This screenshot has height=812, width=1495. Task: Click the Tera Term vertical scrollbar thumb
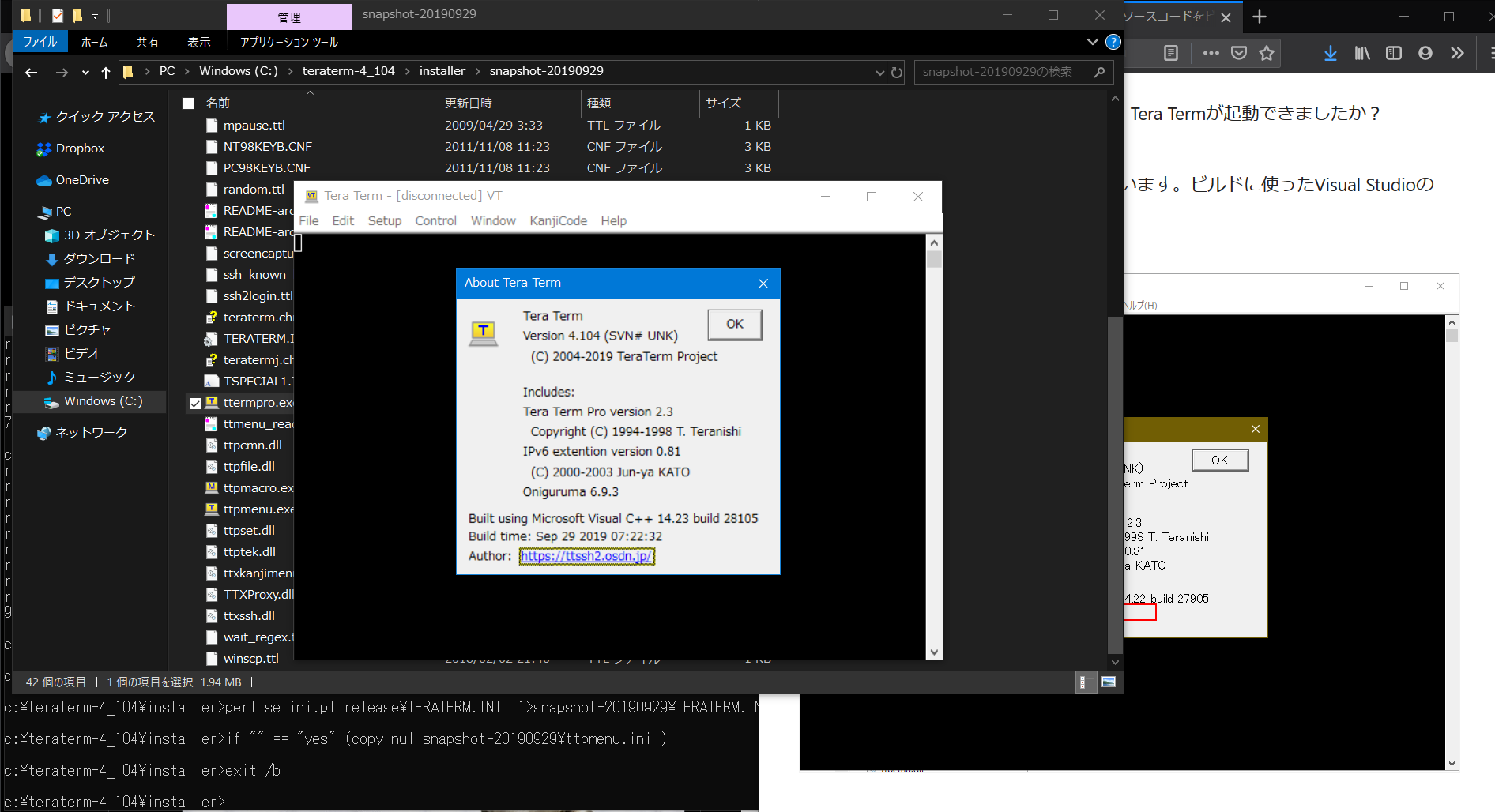(934, 259)
